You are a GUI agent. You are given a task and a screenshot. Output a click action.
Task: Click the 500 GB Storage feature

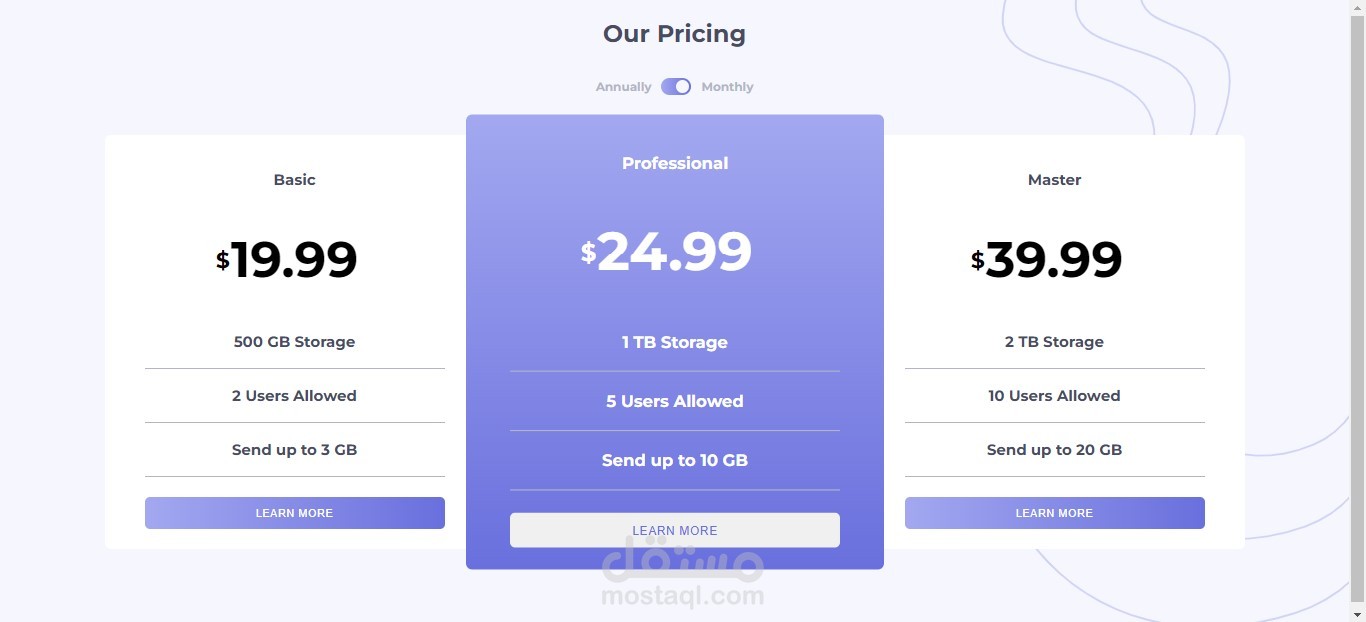point(294,342)
